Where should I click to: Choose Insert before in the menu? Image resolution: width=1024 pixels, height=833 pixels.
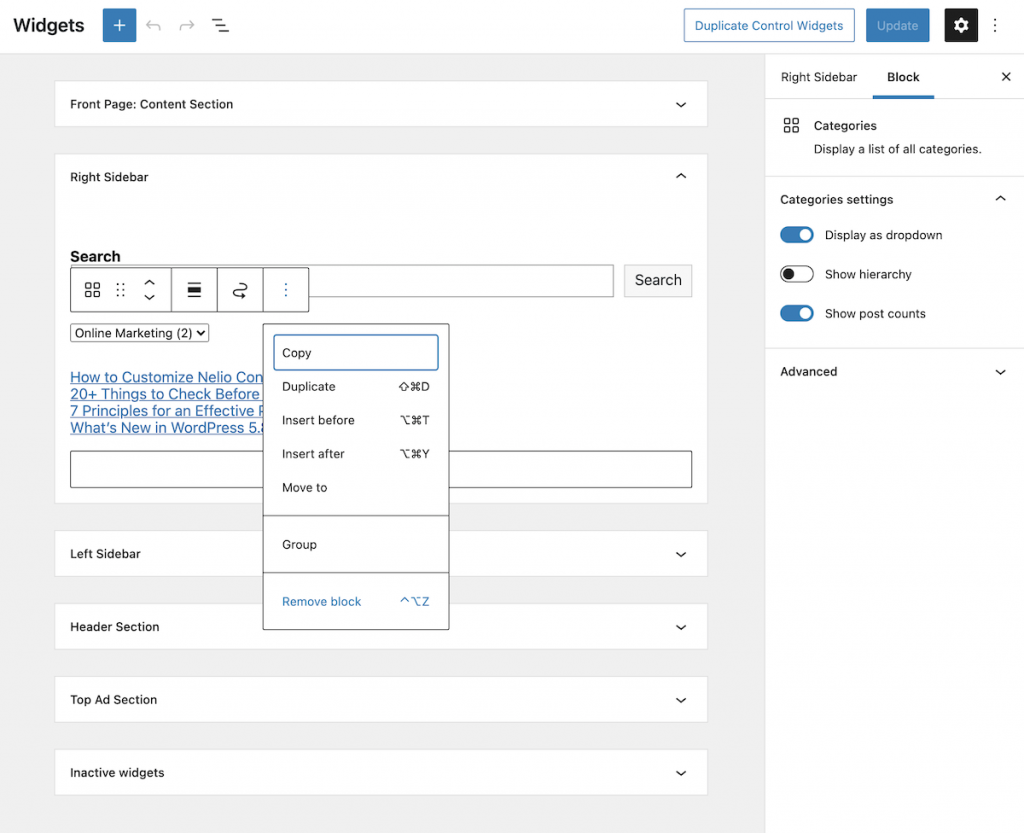(x=356, y=420)
